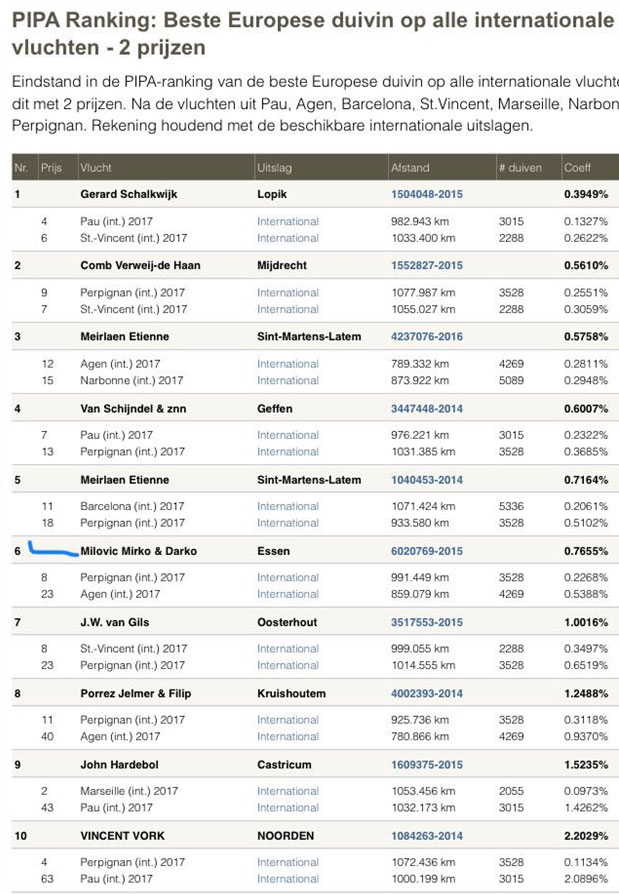Click the Coeff column header
This screenshot has height=894, width=619.
(x=578, y=168)
